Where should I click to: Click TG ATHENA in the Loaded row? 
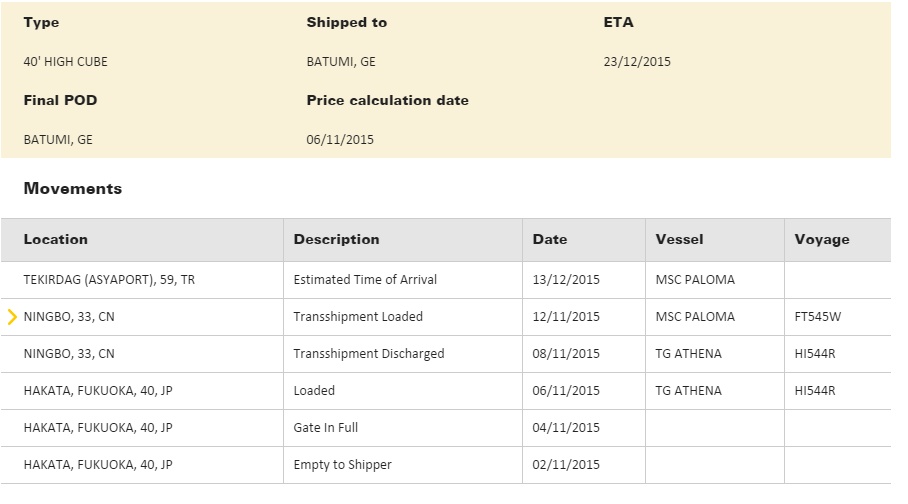click(x=688, y=391)
